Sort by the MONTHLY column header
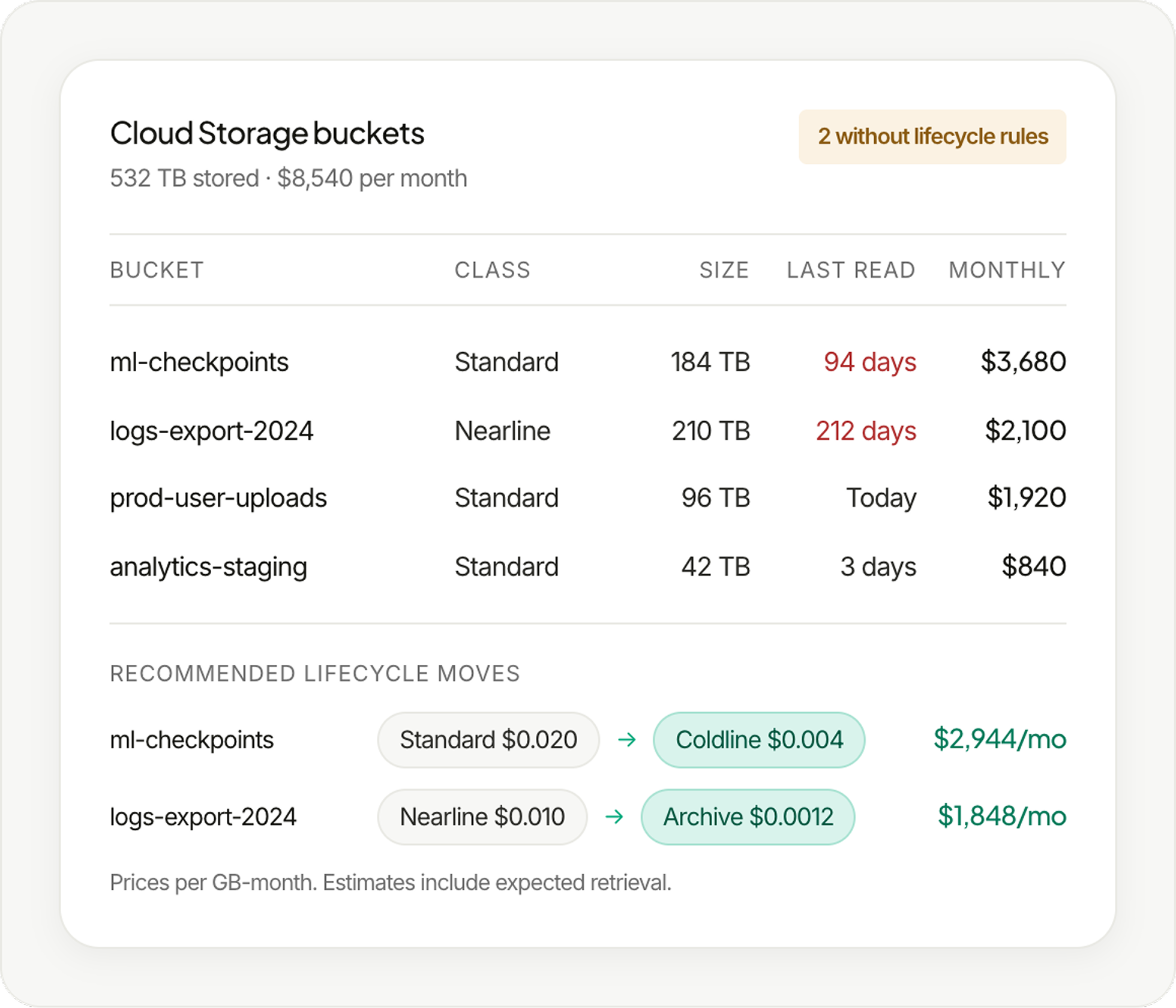This screenshot has height=1008, width=1176. pos(1007,270)
